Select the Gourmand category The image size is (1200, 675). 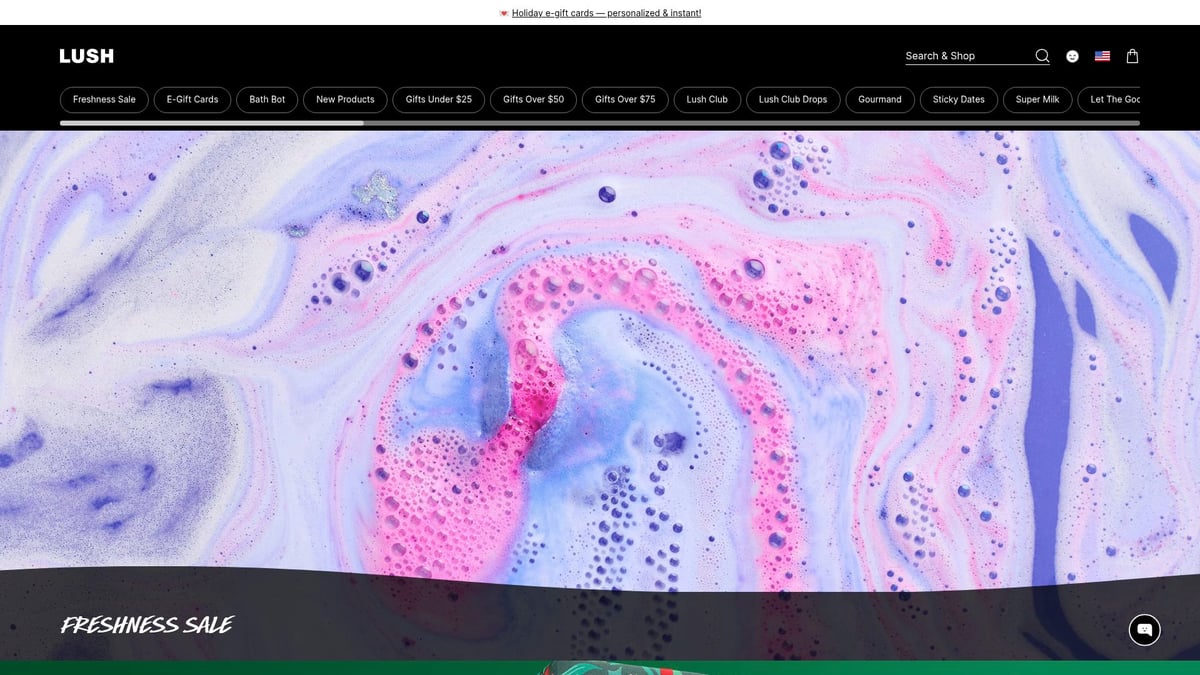pyautogui.click(x=879, y=100)
